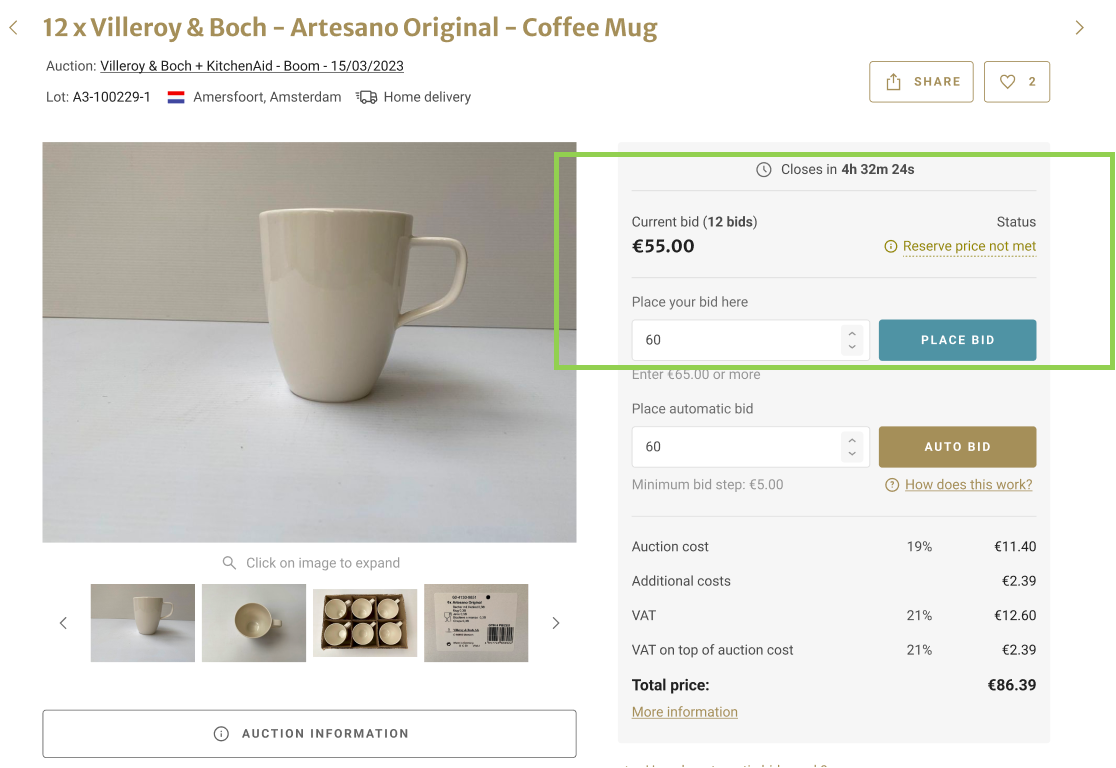Go to the previous lot arrow
1116x768 pixels.
tap(14, 28)
